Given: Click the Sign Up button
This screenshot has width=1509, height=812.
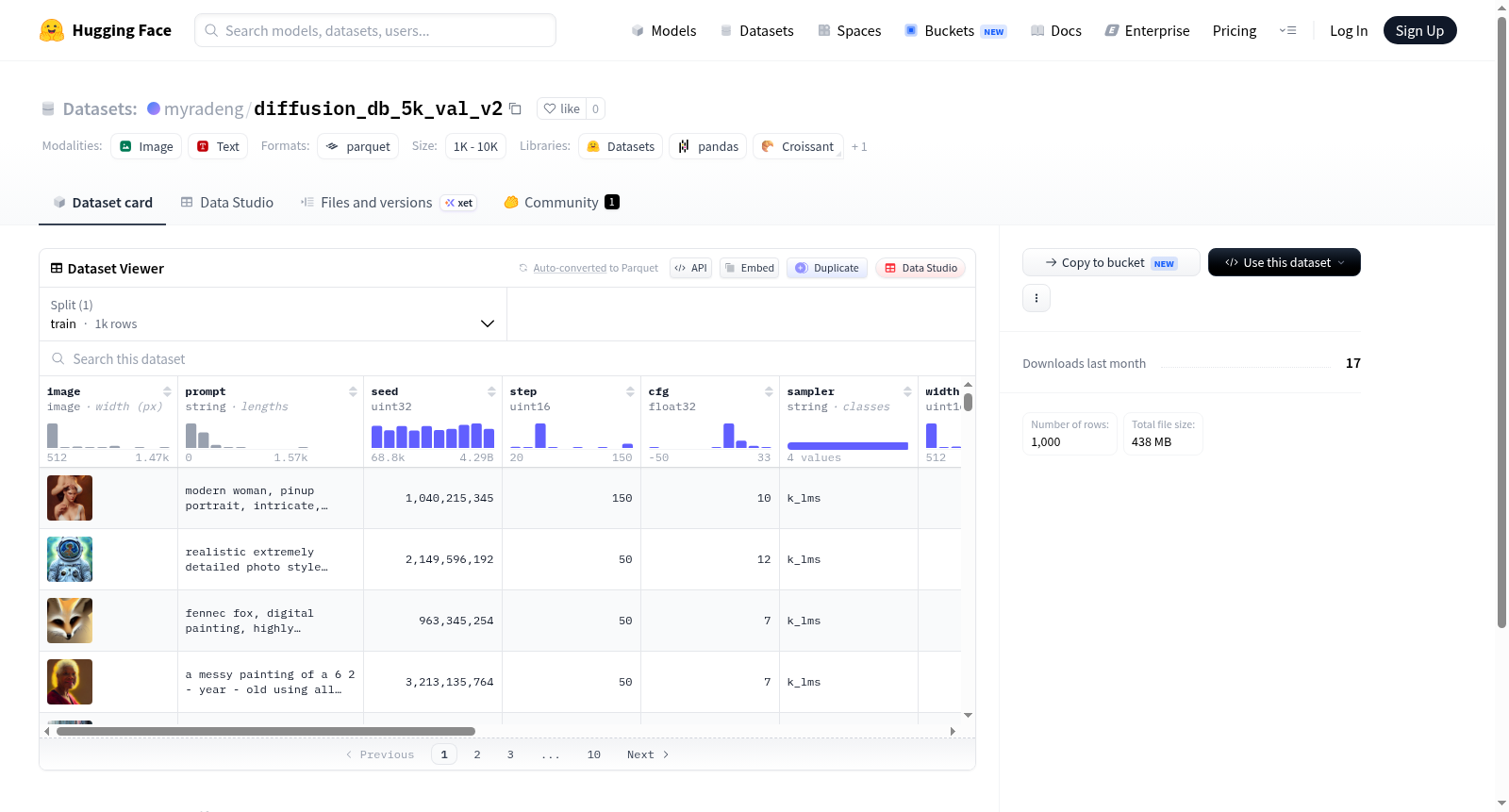Looking at the screenshot, I should 1419,30.
